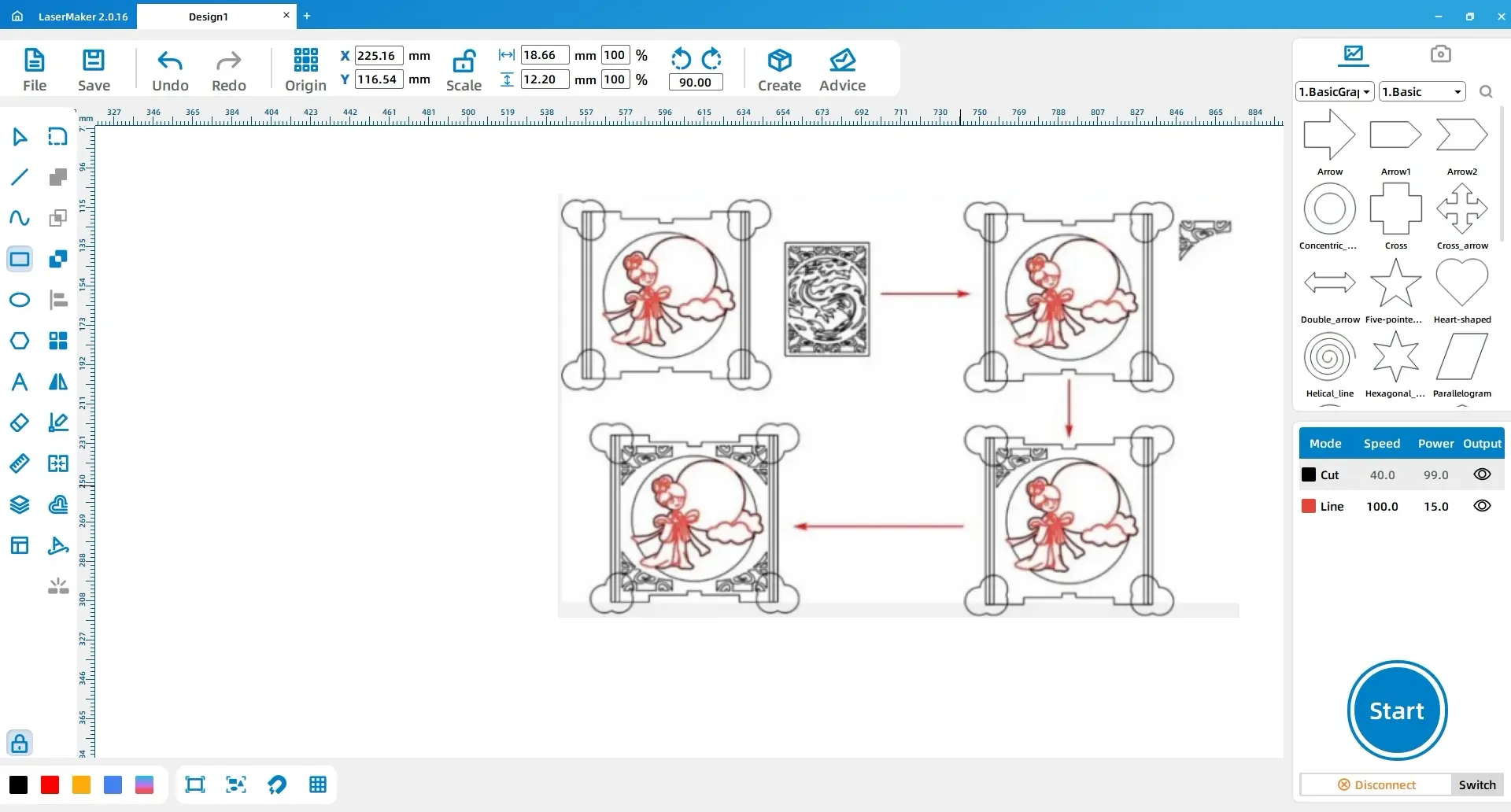1511x812 pixels.
Task: Expand the 1.BasicGraph category dropdown
Action: [x=1335, y=92]
